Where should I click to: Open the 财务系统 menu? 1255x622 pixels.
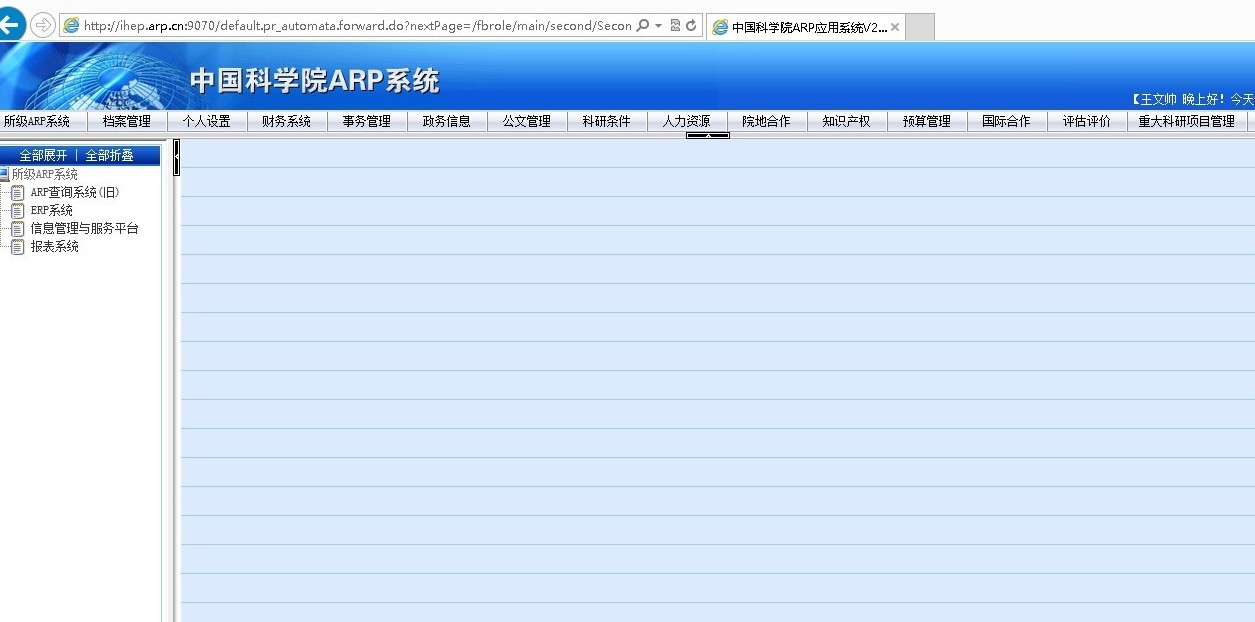(286, 122)
